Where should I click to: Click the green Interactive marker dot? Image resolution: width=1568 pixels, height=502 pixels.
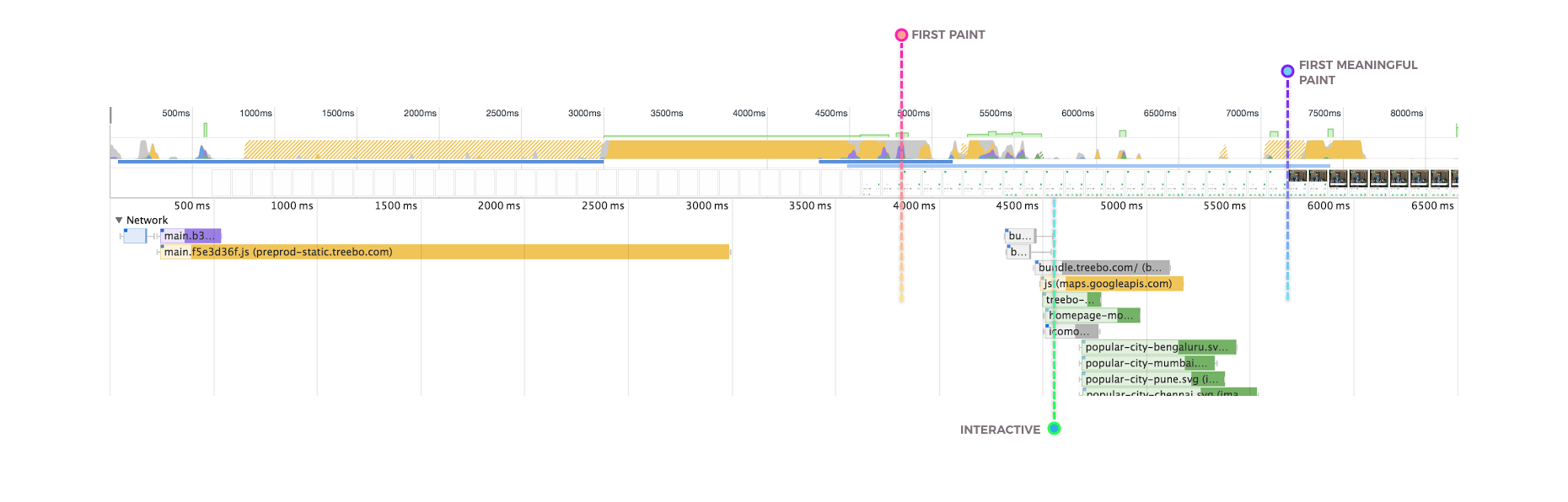[x=1054, y=429]
